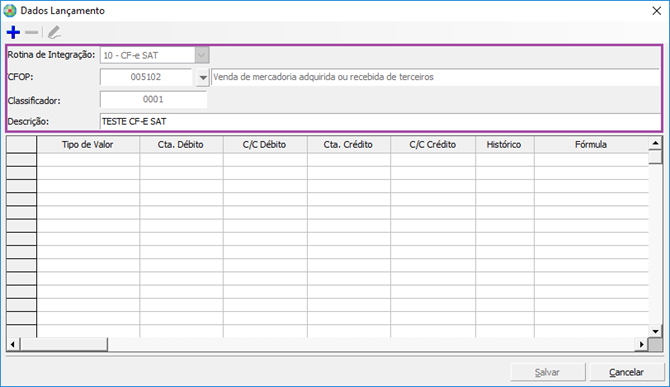Viewport: 670px width, 387px height.
Task: Click the blue plus add-entry icon
Action: pyautogui.click(x=14, y=32)
